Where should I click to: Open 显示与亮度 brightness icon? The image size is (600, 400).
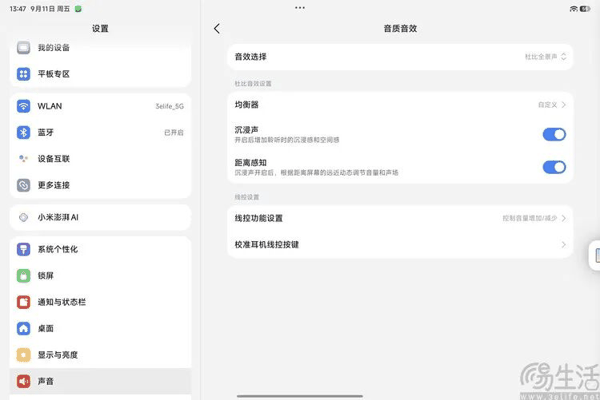point(23,355)
